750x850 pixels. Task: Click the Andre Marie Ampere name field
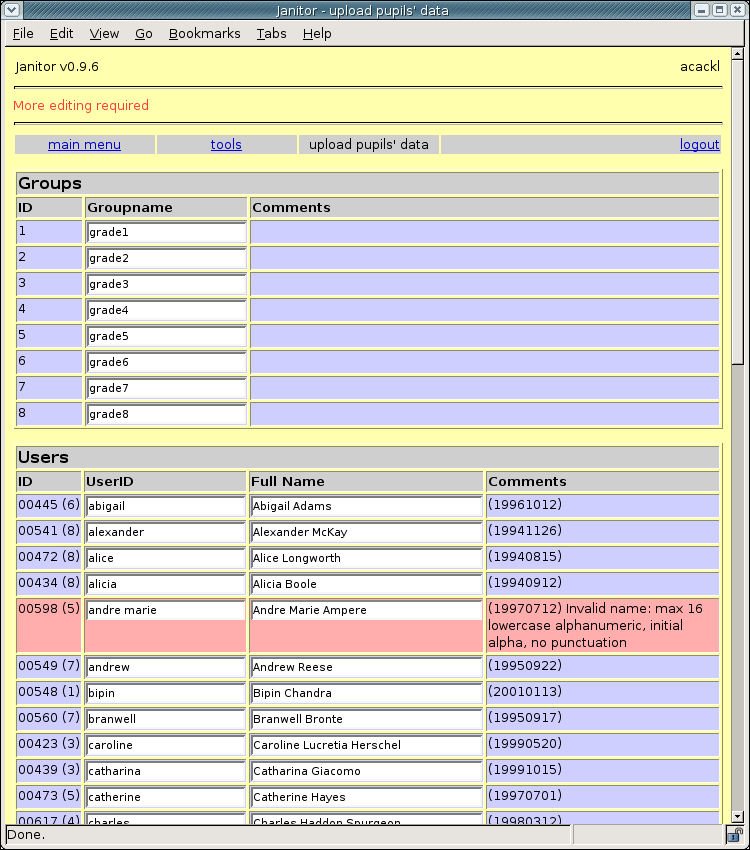[366, 610]
